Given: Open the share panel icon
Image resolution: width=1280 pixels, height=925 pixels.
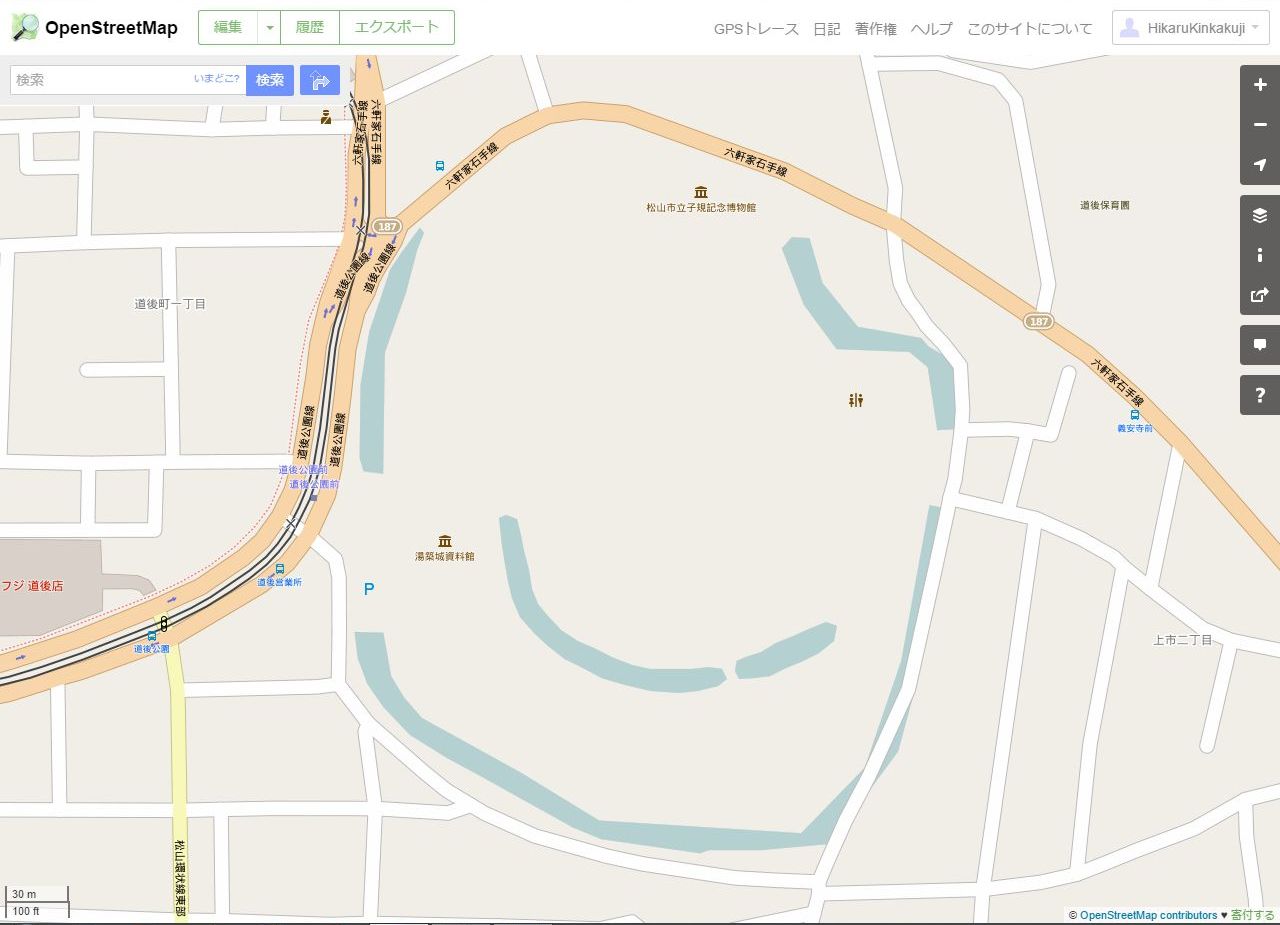Looking at the screenshot, I should coord(1260,295).
